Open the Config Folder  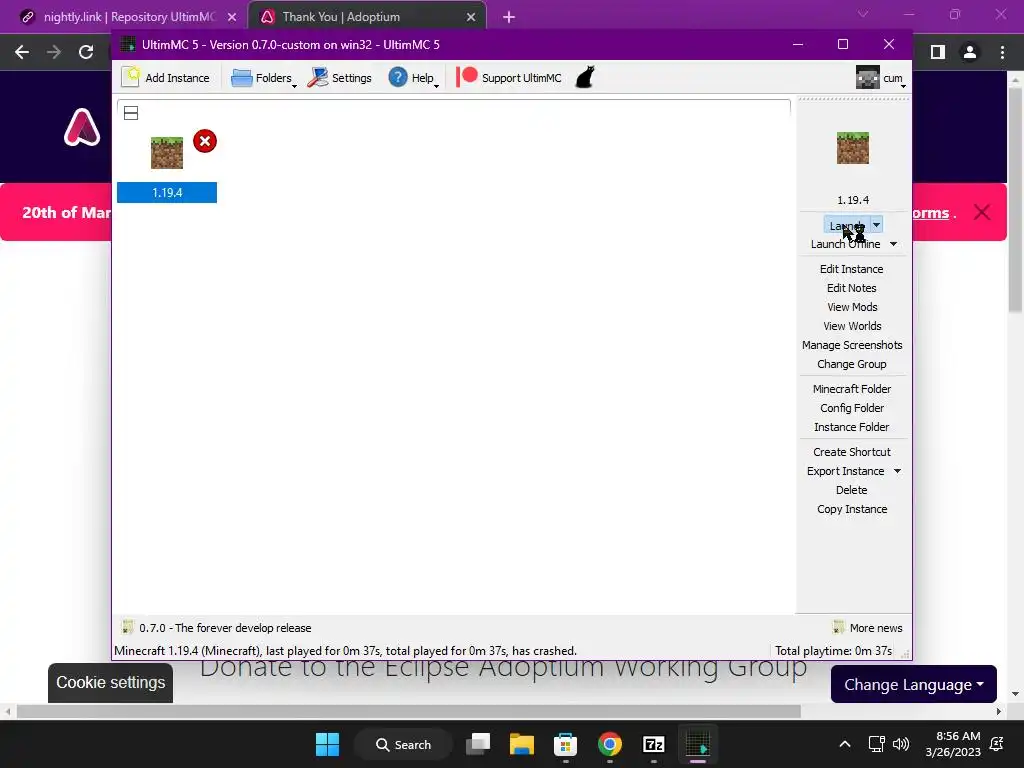pos(852,408)
